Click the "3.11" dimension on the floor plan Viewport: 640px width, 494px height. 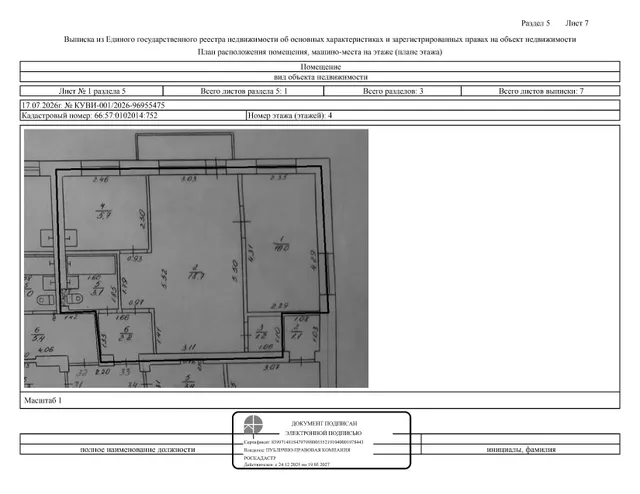[x=189, y=347]
